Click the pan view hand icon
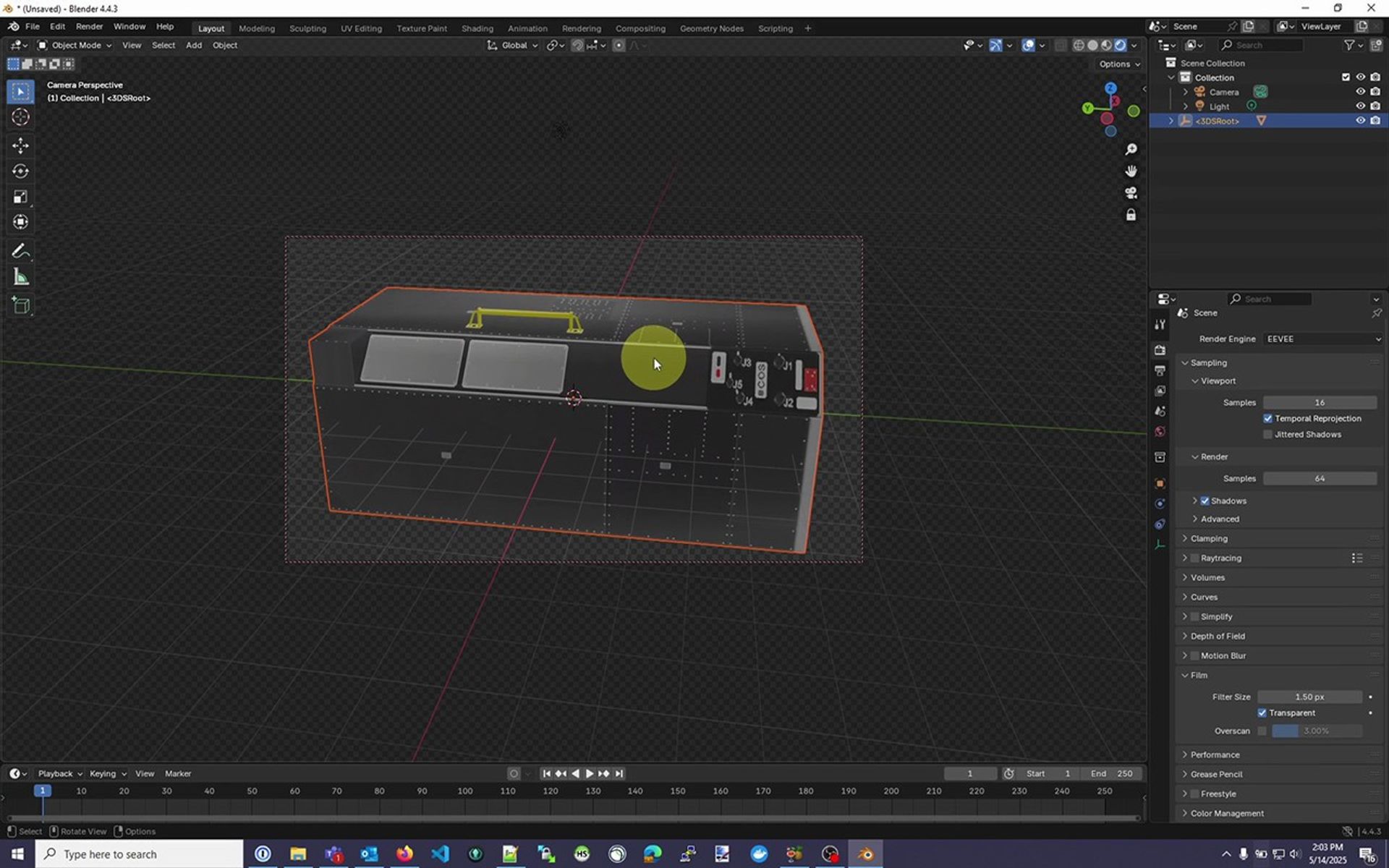The width and height of the screenshot is (1389, 868). pos(1131,171)
